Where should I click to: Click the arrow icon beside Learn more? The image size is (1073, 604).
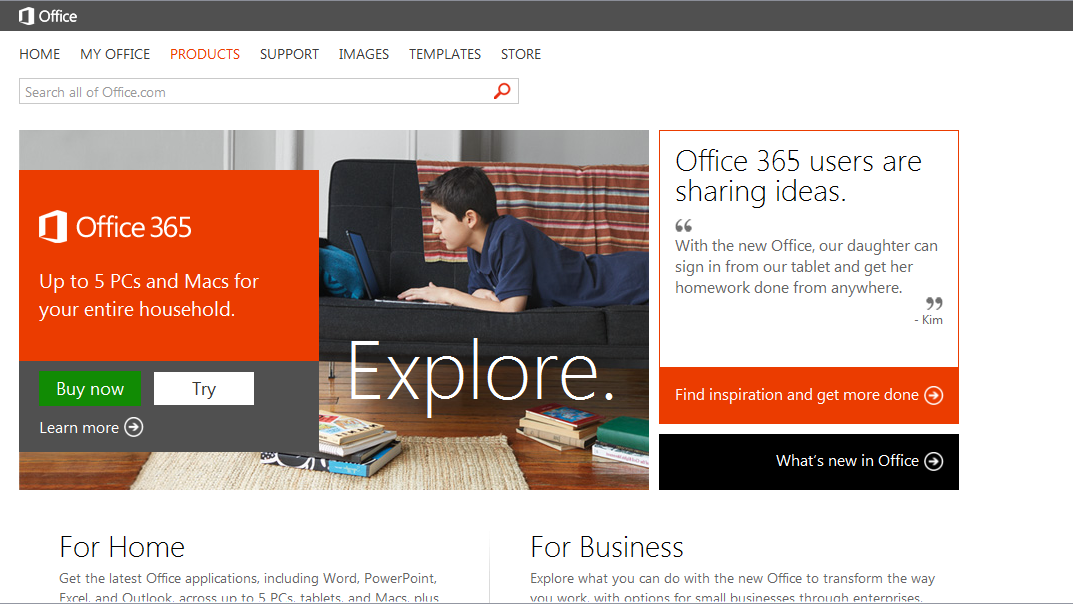(133, 428)
